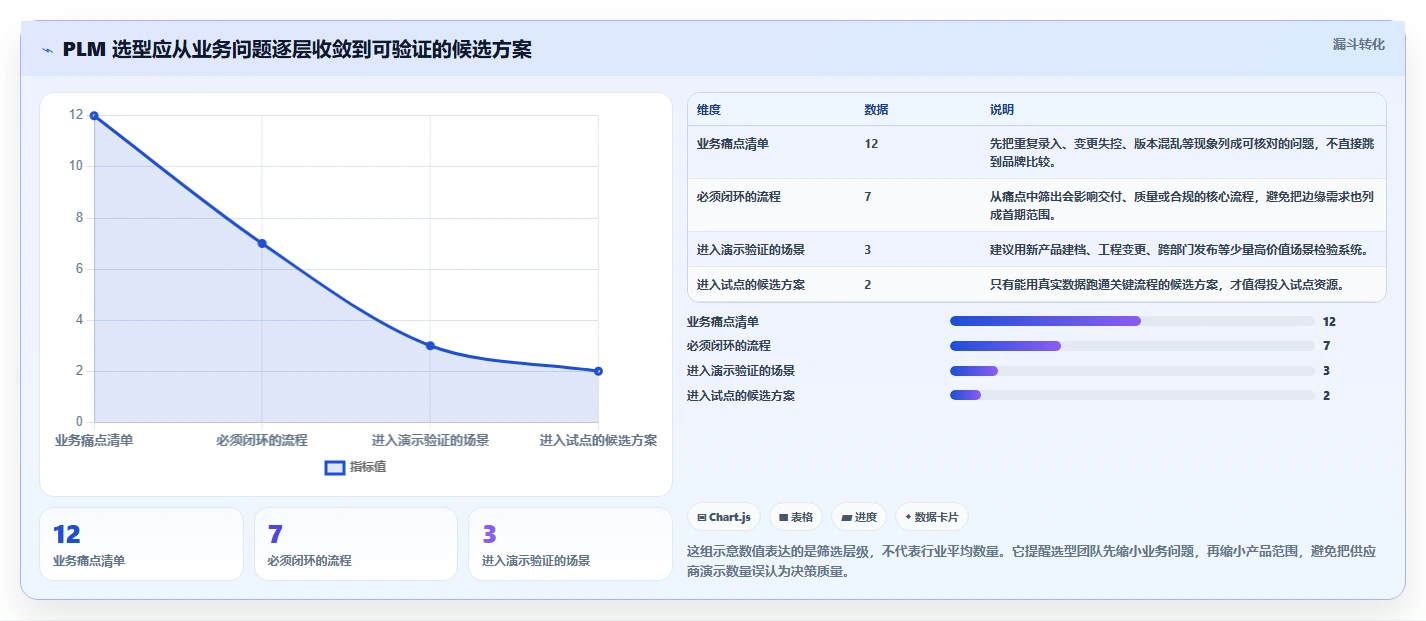Click the data value 7 in the table
This screenshot has width=1426, height=621.
coord(867,196)
